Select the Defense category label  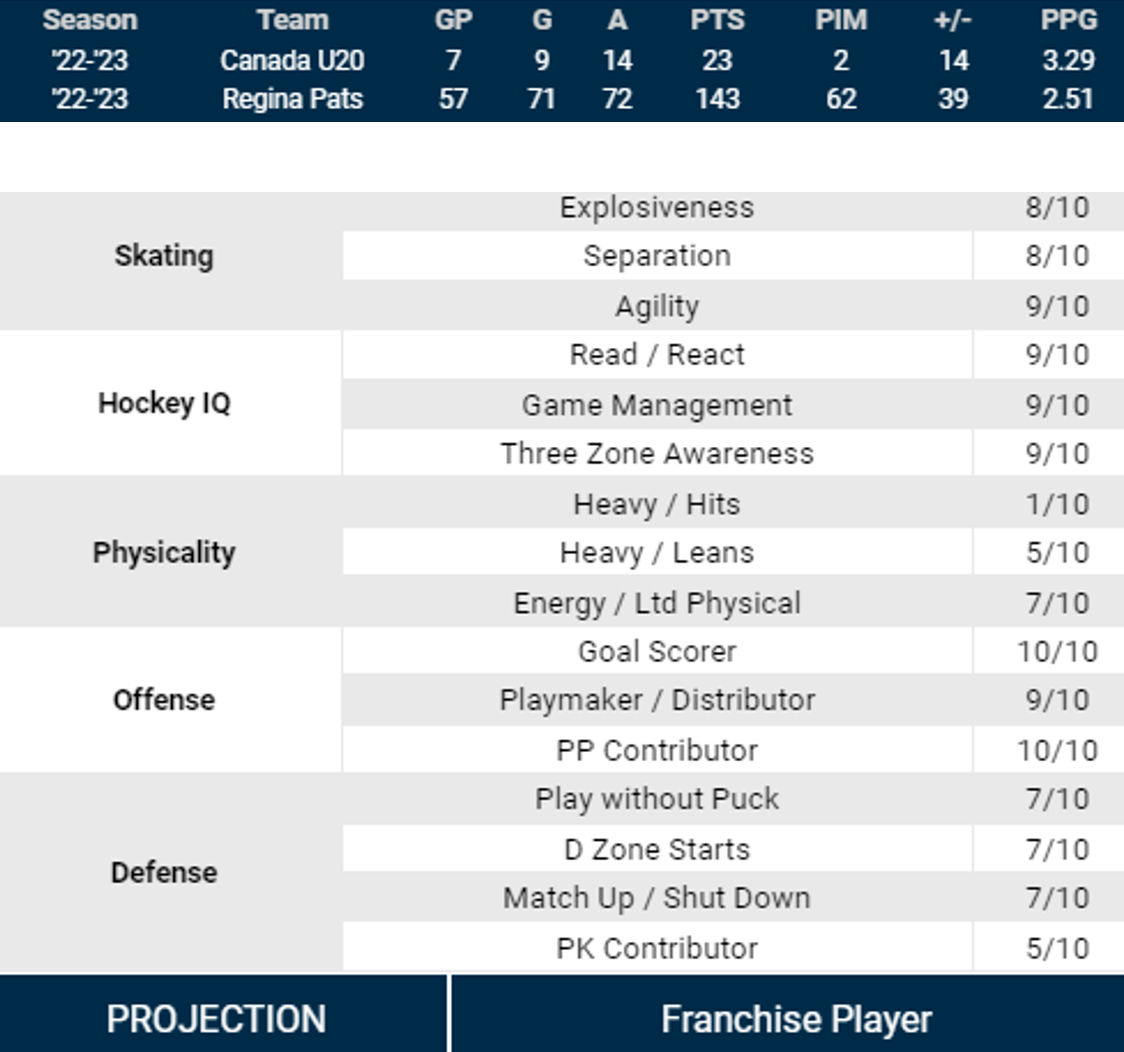click(x=164, y=872)
